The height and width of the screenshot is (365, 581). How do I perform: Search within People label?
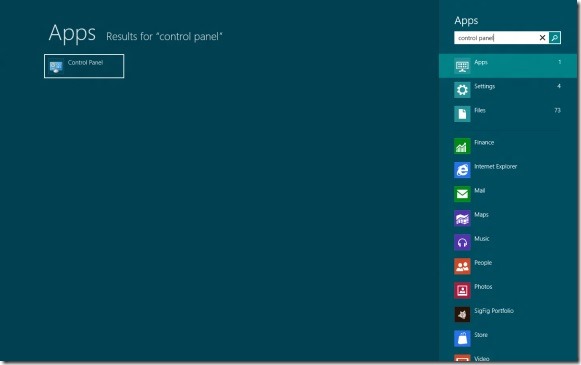tap(483, 263)
